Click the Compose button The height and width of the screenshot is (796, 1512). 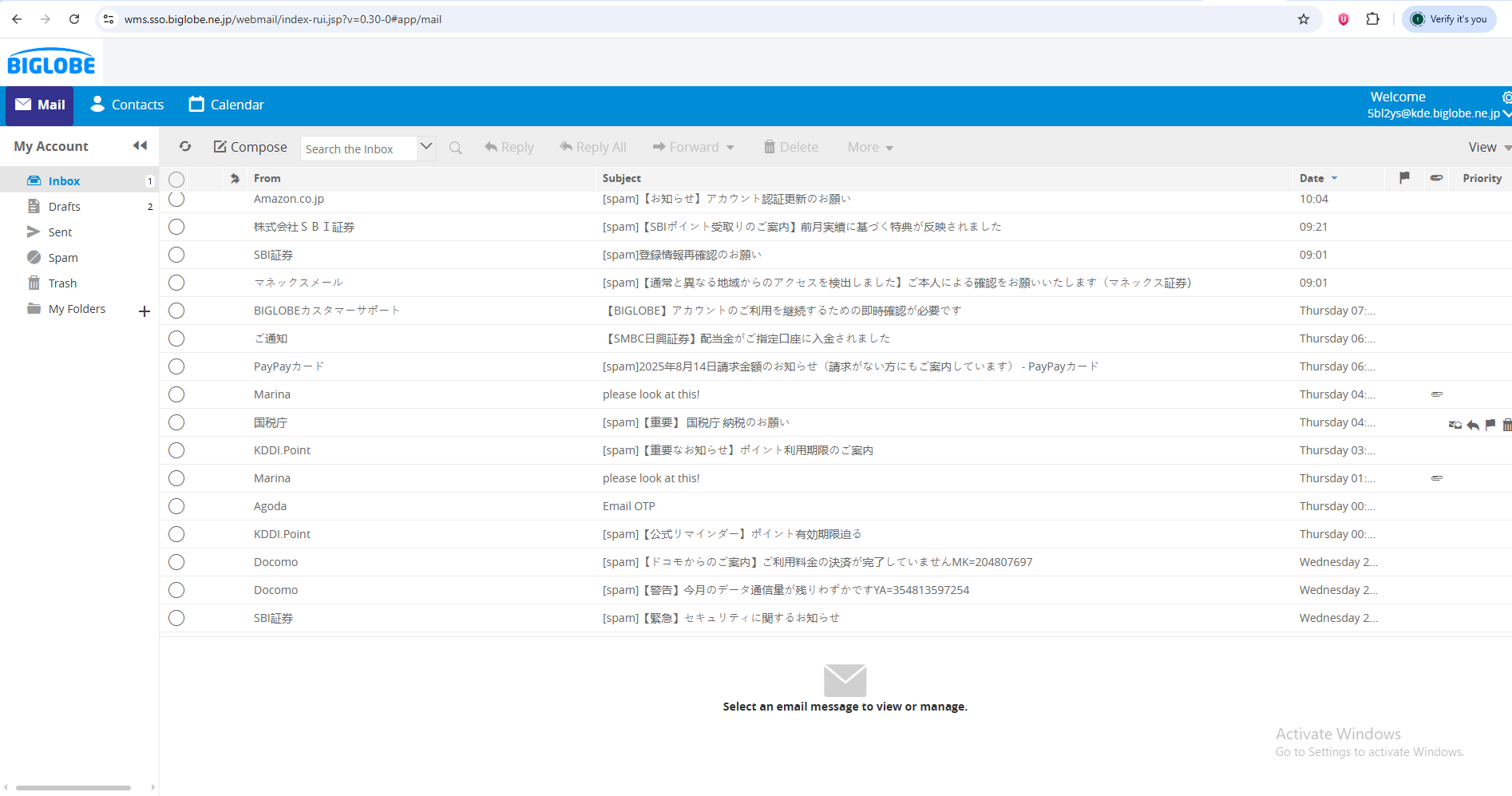click(250, 147)
